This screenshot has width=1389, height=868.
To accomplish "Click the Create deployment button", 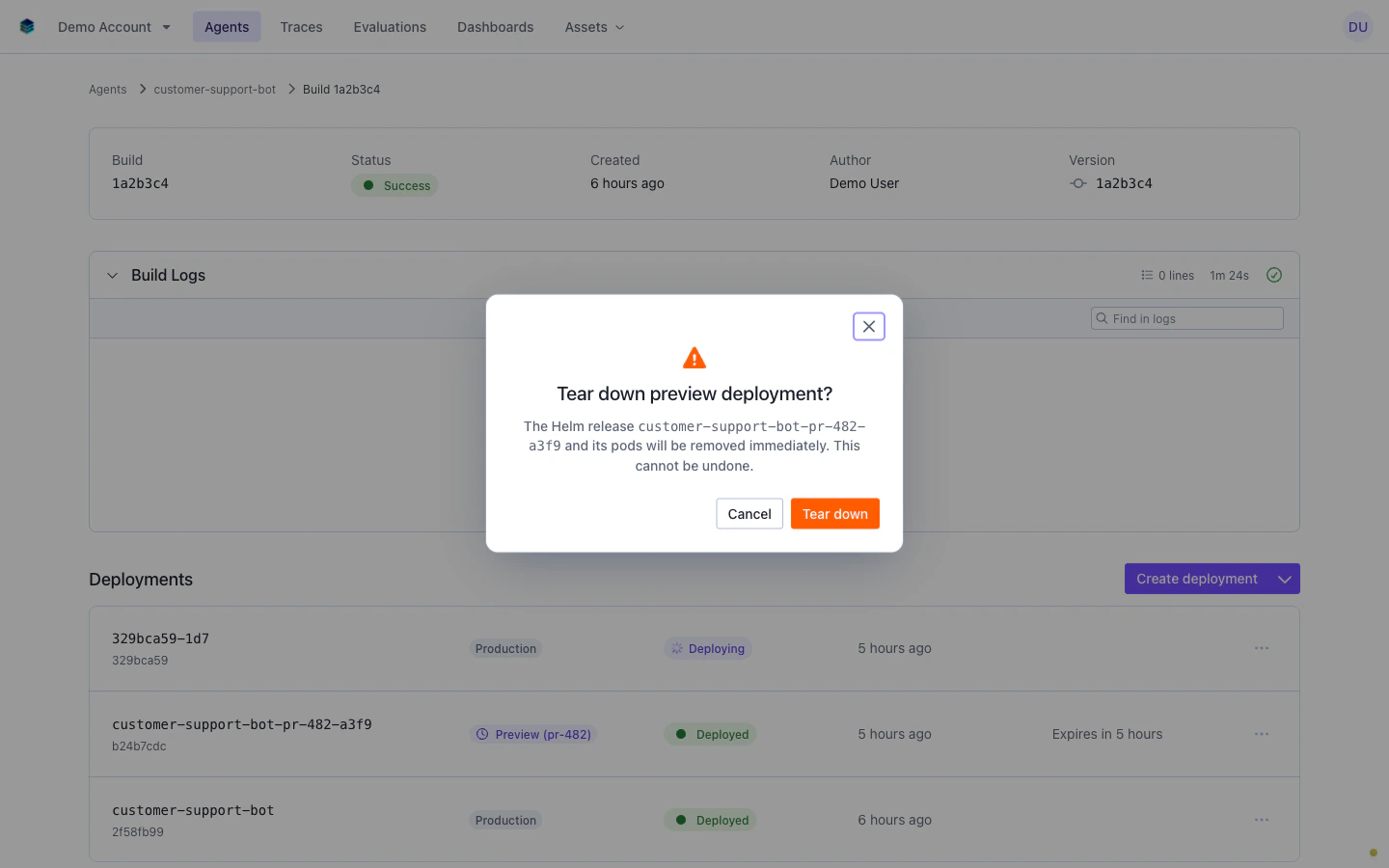I will 1196,579.
